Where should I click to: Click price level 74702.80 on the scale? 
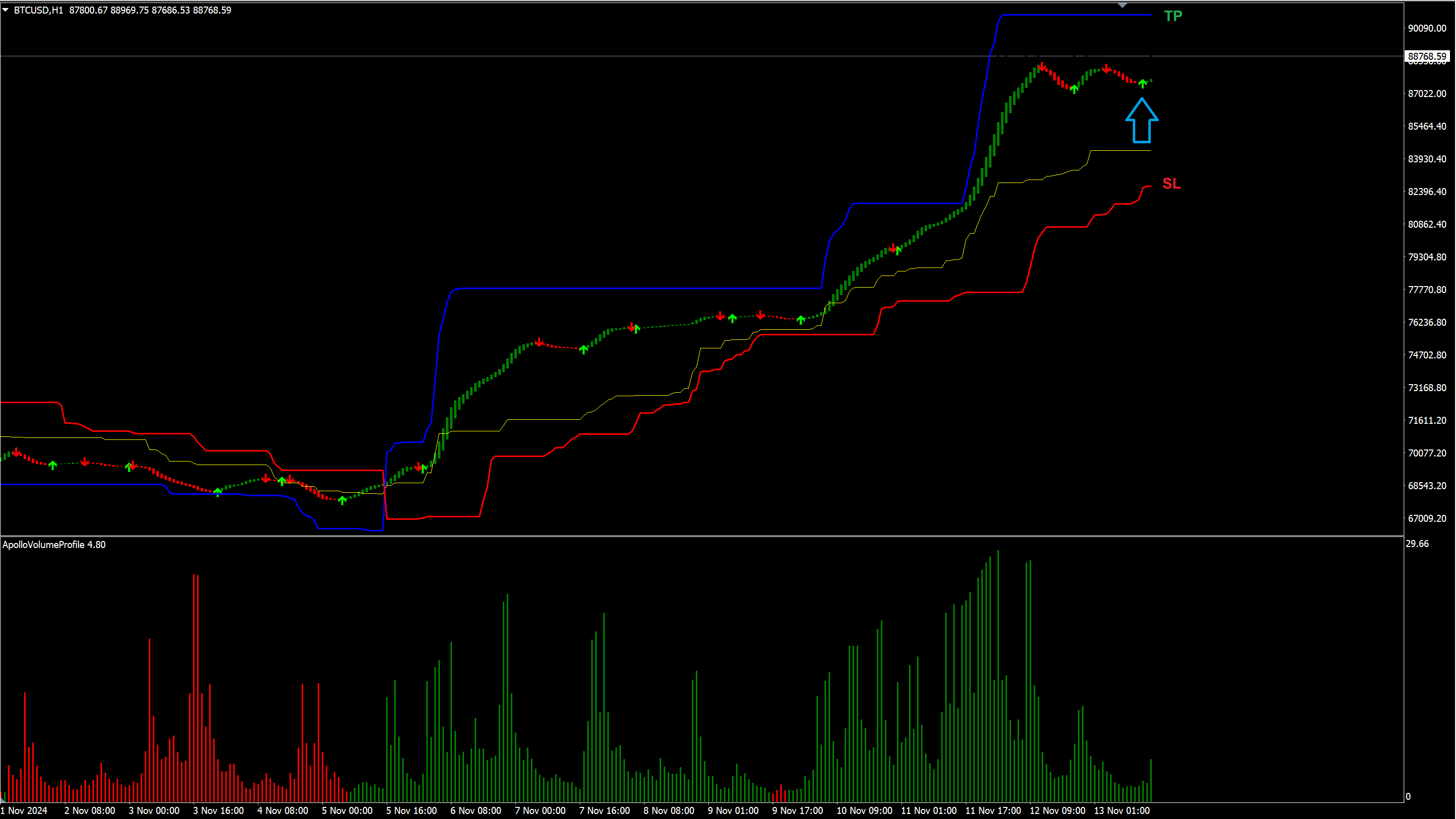coord(1427,355)
